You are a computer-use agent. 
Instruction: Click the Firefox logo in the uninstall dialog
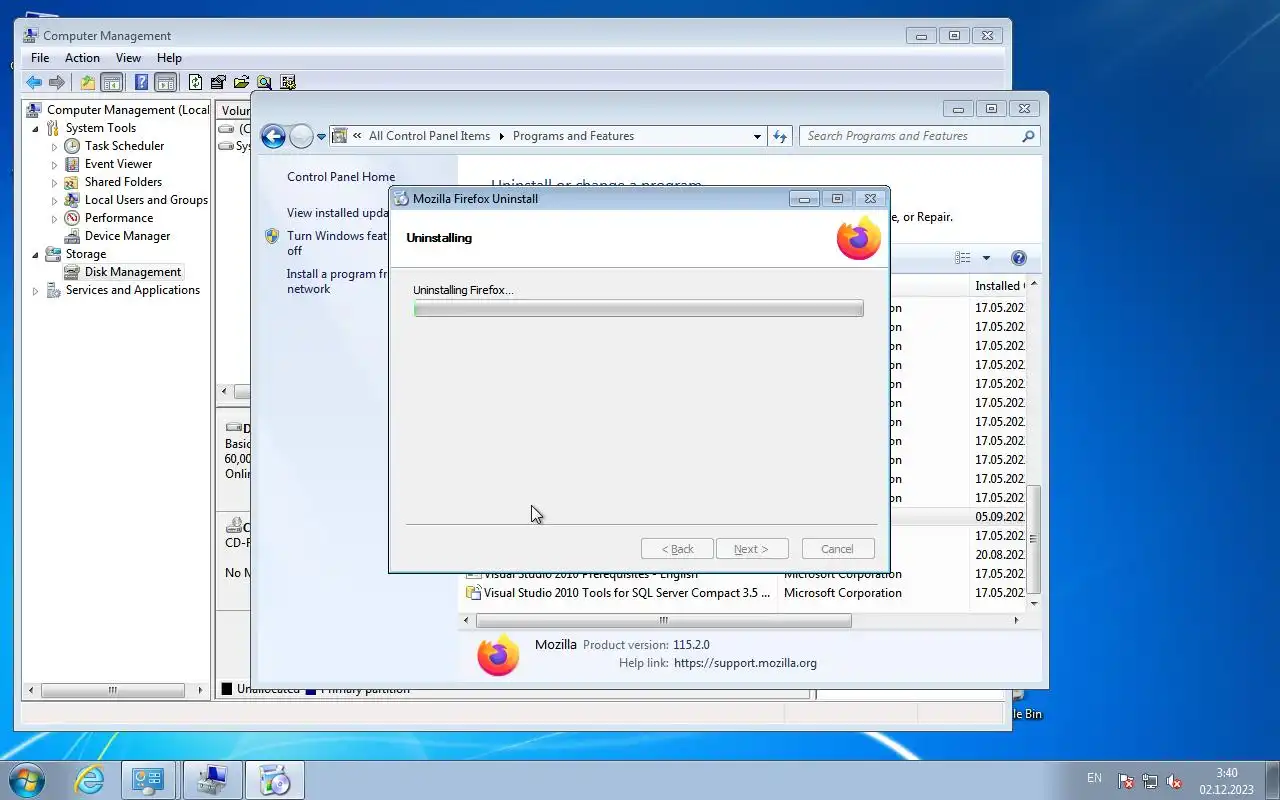[x=859, y=238]
